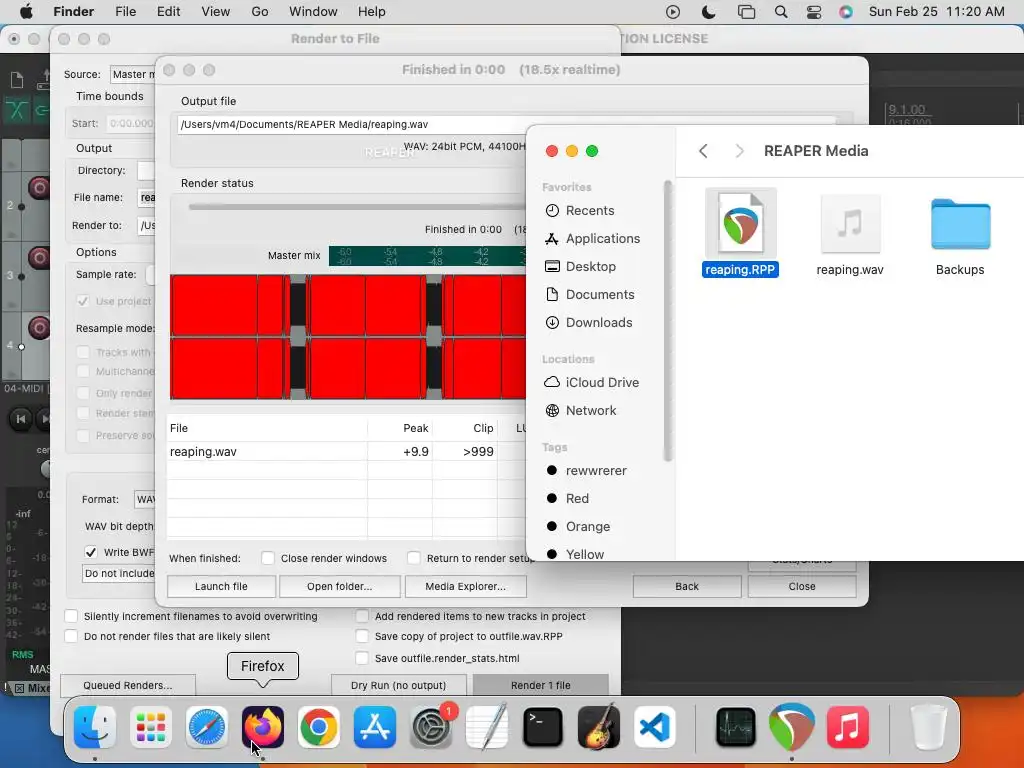Click the Open folder... button
Screen dimensions: 1024x768
point(340,586)
